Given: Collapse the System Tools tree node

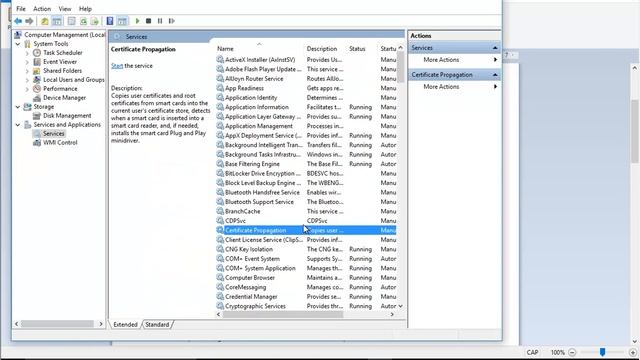Looking at the screenshot, I should tap(18, 44).
